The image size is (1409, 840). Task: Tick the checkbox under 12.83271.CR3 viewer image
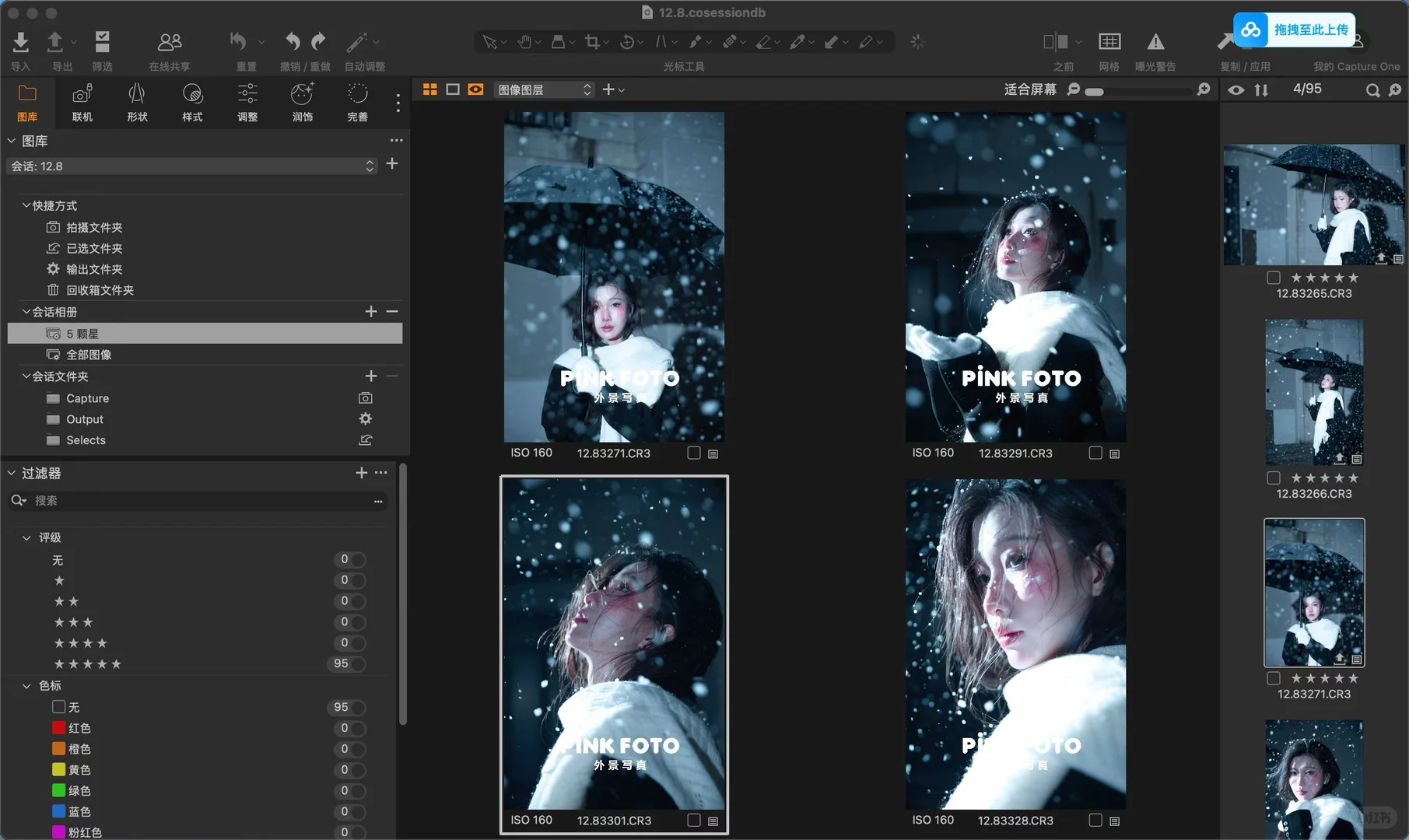[694, 453]
